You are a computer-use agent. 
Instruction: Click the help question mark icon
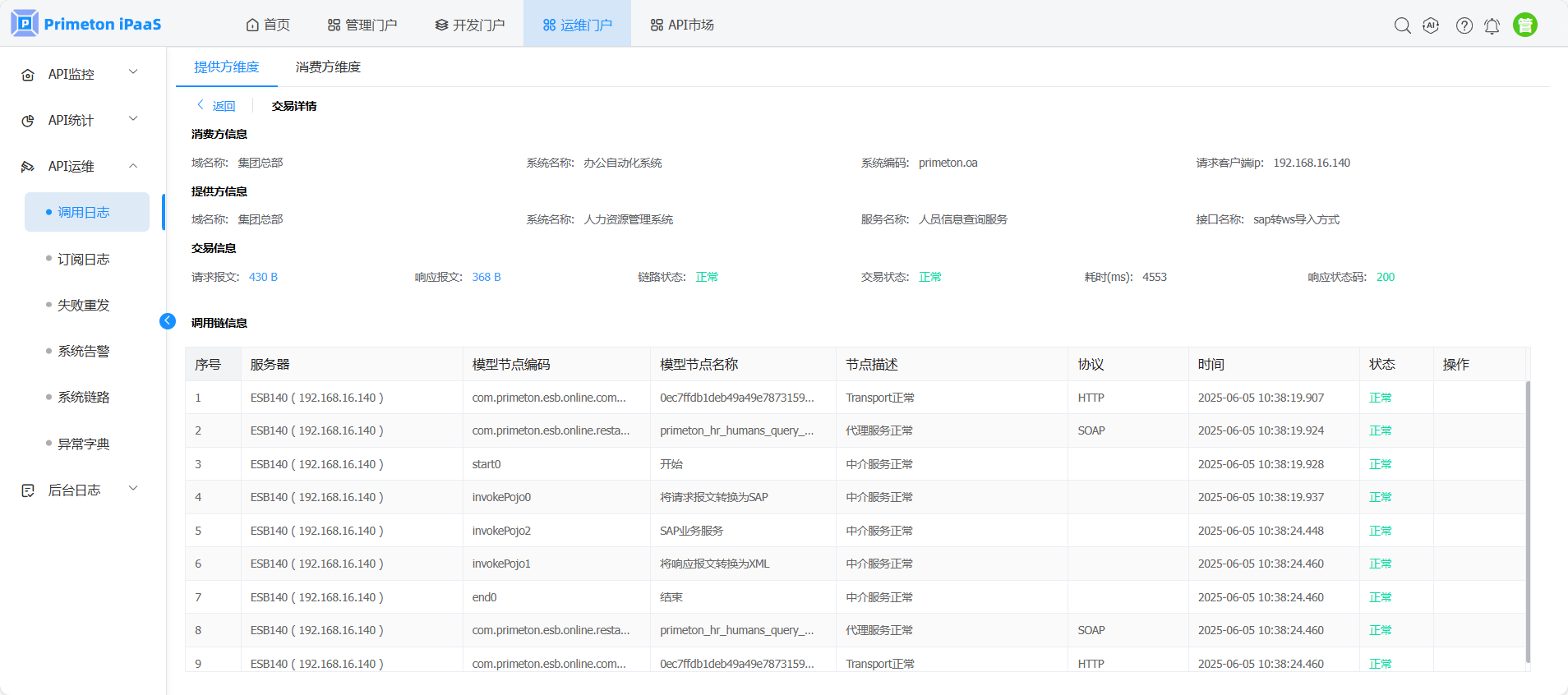click(x=1464, y=25)
